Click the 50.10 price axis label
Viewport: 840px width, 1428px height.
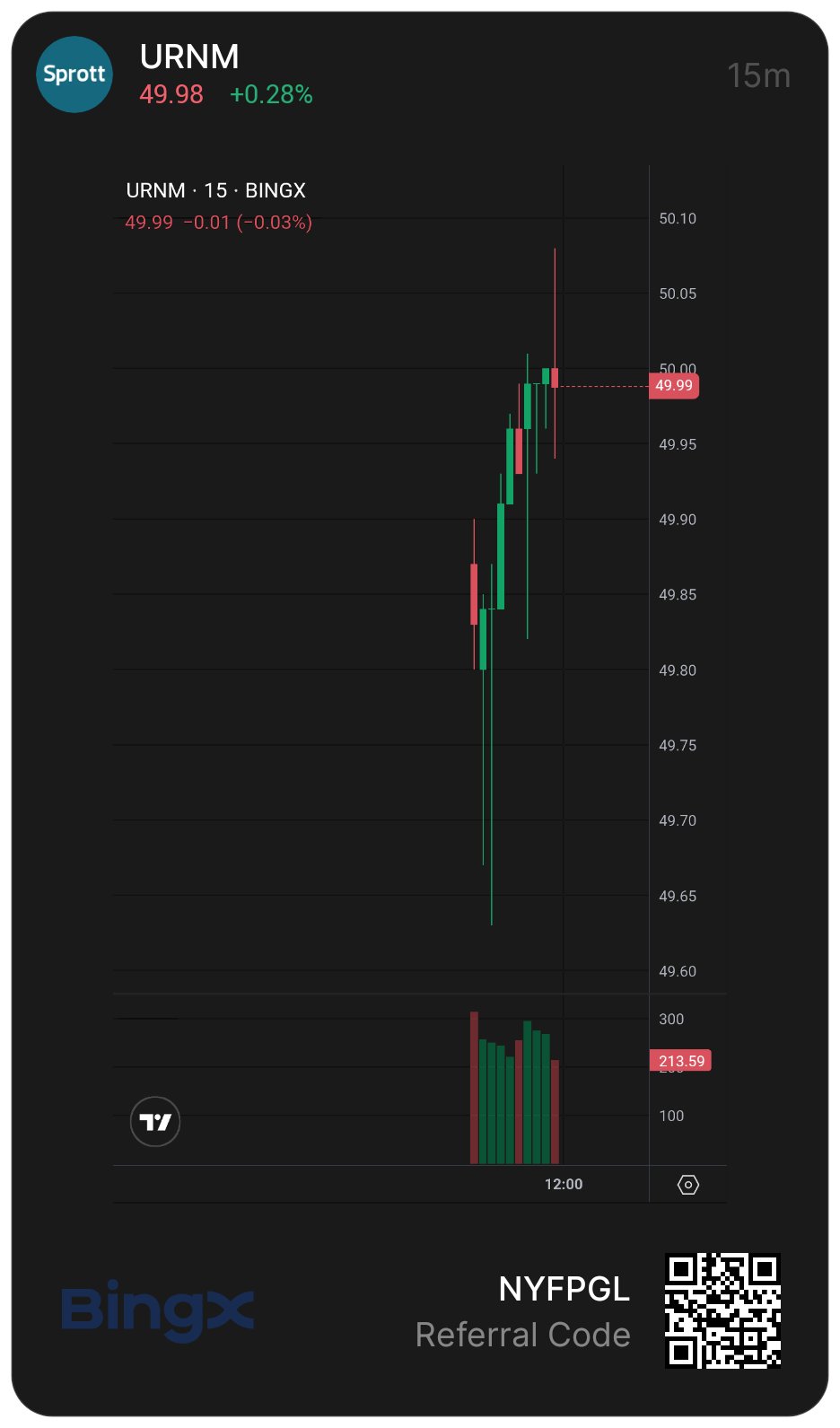[678, 218]
